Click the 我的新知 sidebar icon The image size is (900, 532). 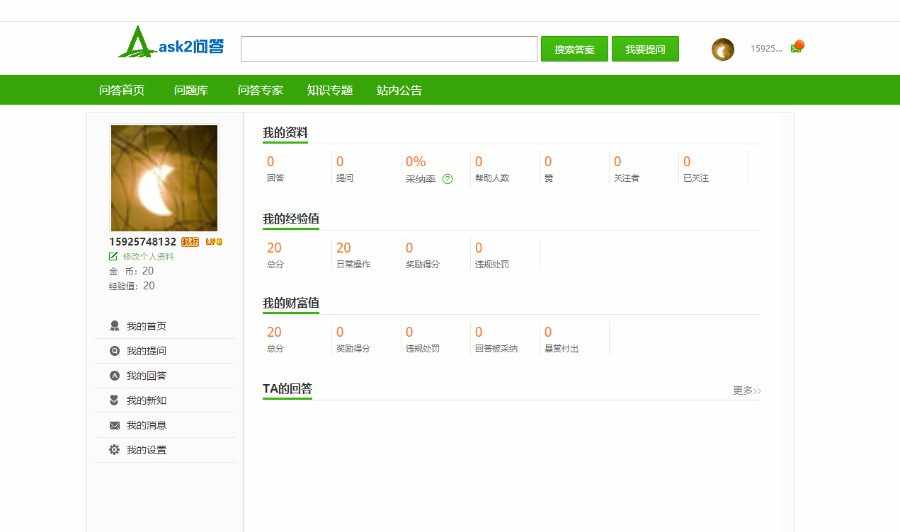pos(114,400)
